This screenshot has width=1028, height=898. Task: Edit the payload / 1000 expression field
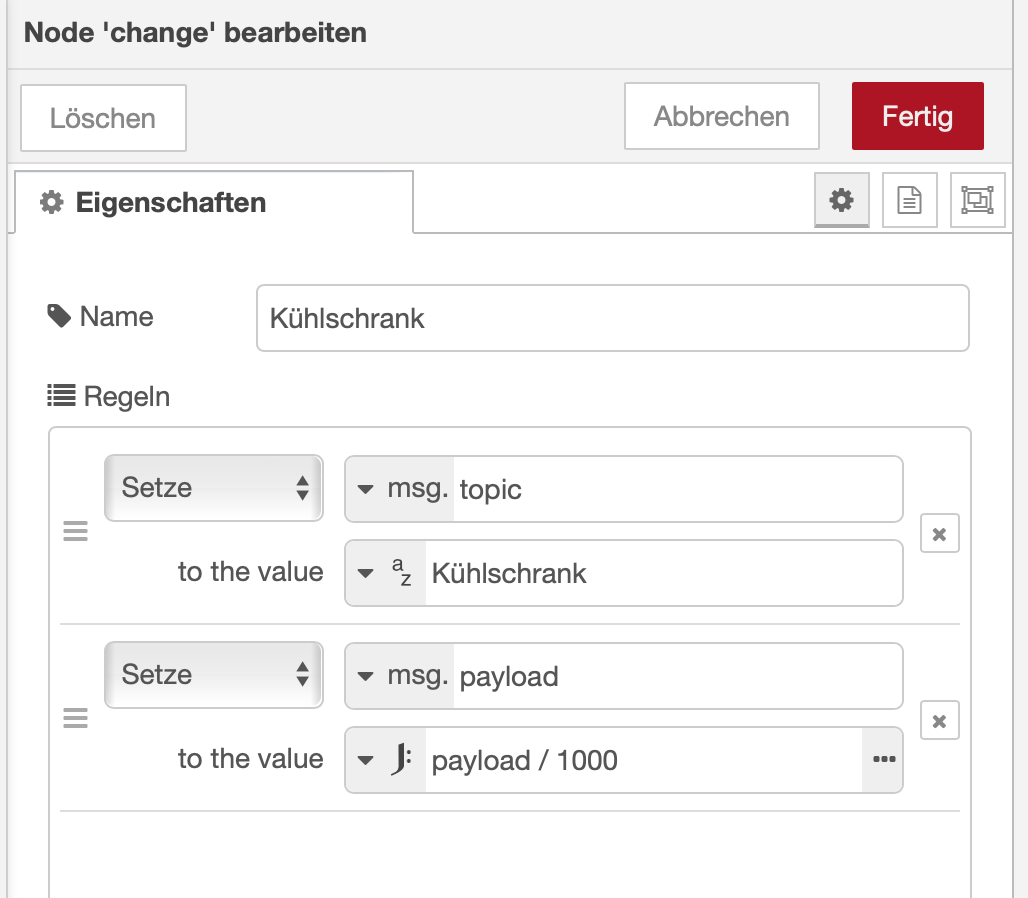coord(640,760)
